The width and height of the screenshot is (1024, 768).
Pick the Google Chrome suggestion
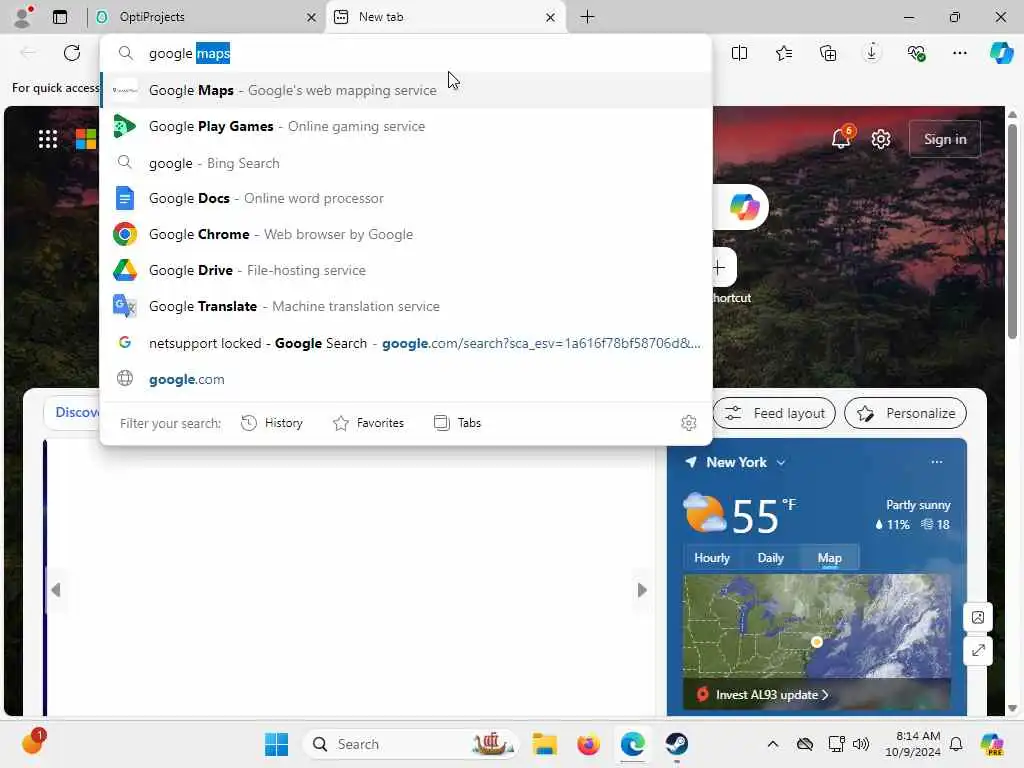406,234
